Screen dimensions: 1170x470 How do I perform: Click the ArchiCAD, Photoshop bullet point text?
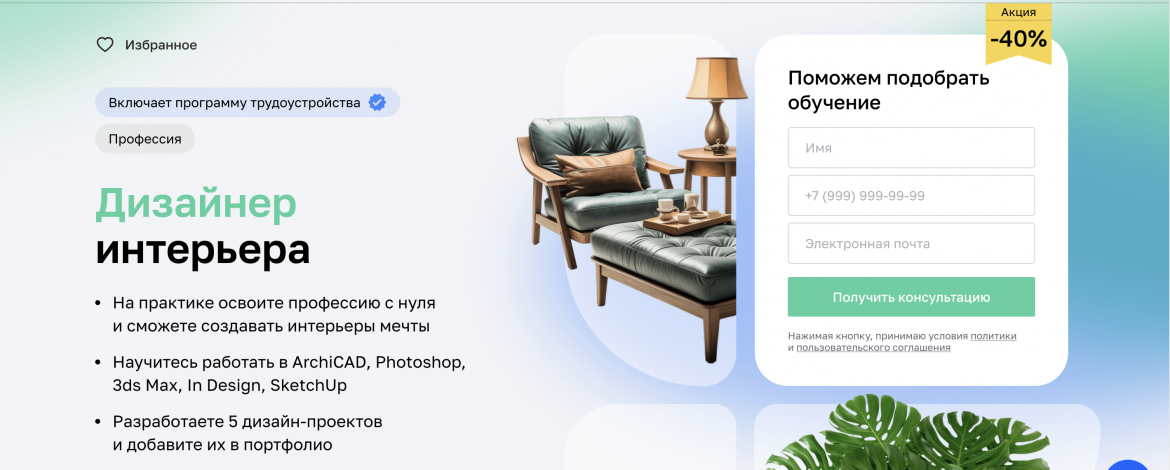[x=290, y=375]
